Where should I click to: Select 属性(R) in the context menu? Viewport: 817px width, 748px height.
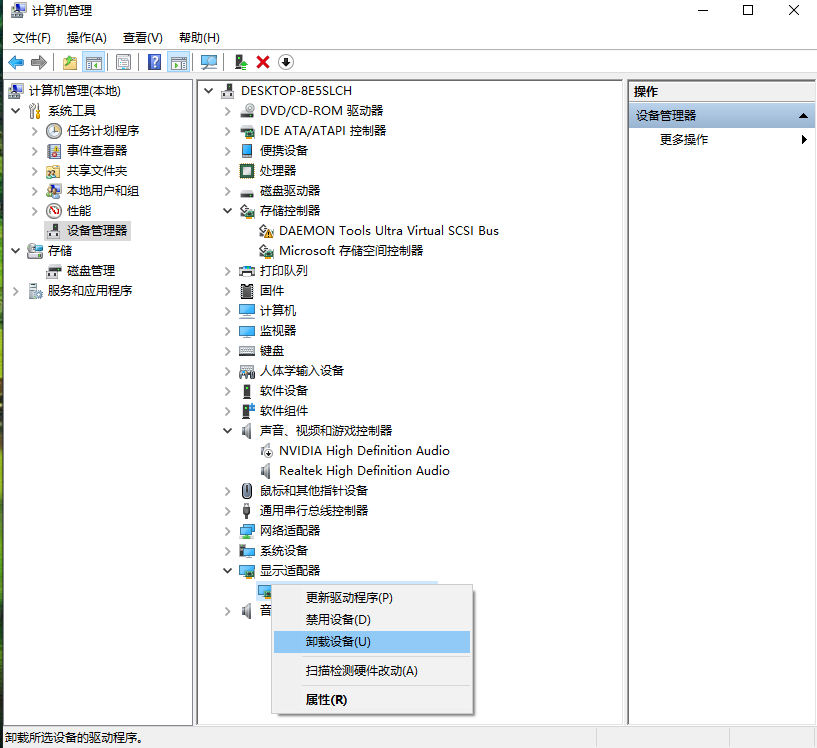[326, 700]
